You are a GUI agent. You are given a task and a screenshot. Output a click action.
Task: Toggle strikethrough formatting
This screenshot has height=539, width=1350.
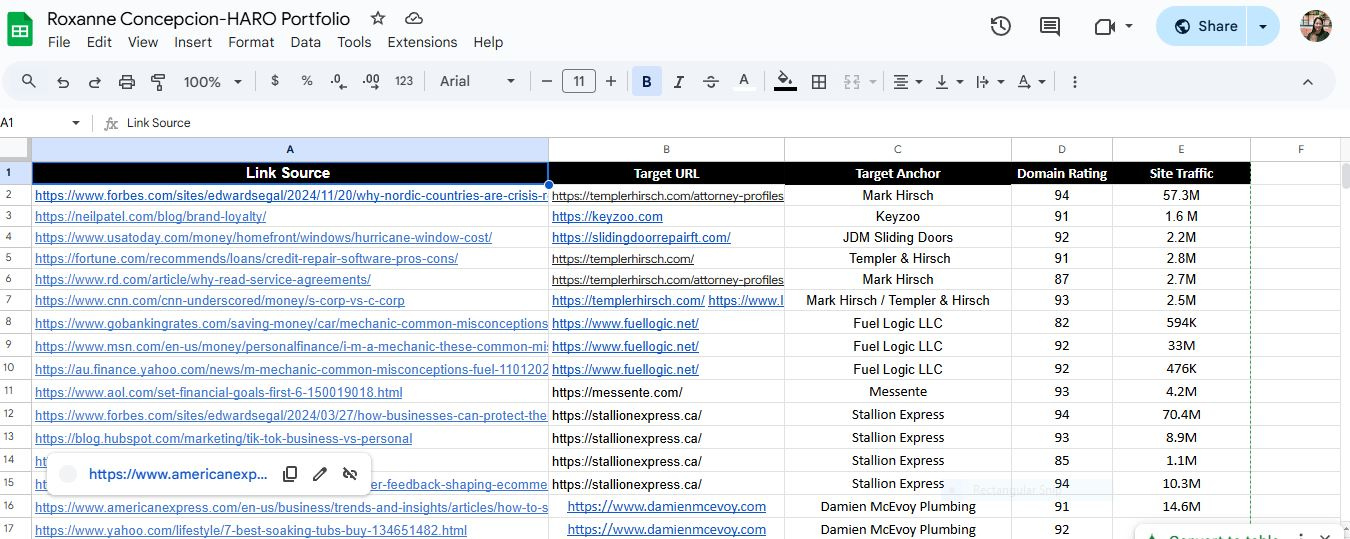click(711, 82)
